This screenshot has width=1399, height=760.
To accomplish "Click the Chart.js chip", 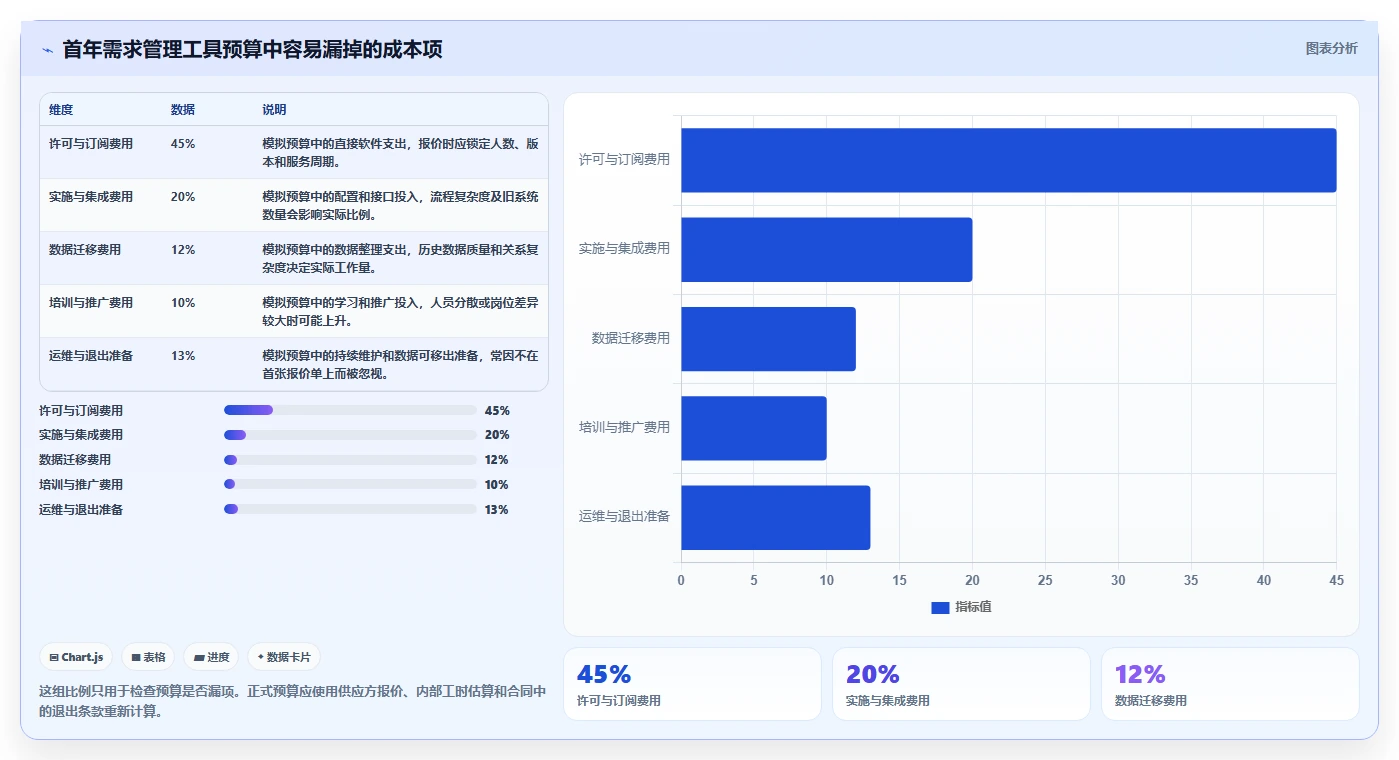I will (x=76, y=657).
